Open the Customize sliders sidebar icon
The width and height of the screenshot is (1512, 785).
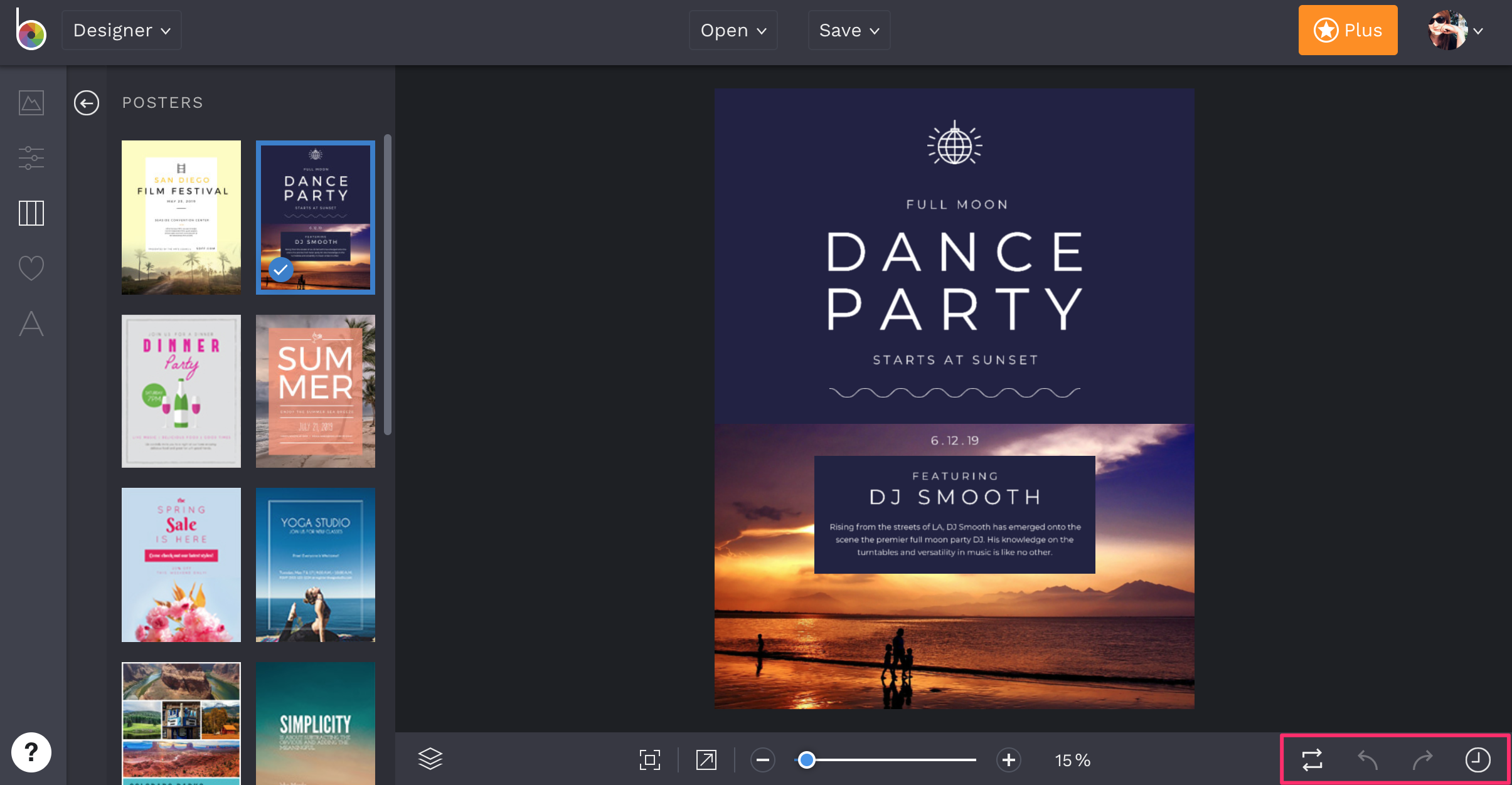click(x=31, y=158)
